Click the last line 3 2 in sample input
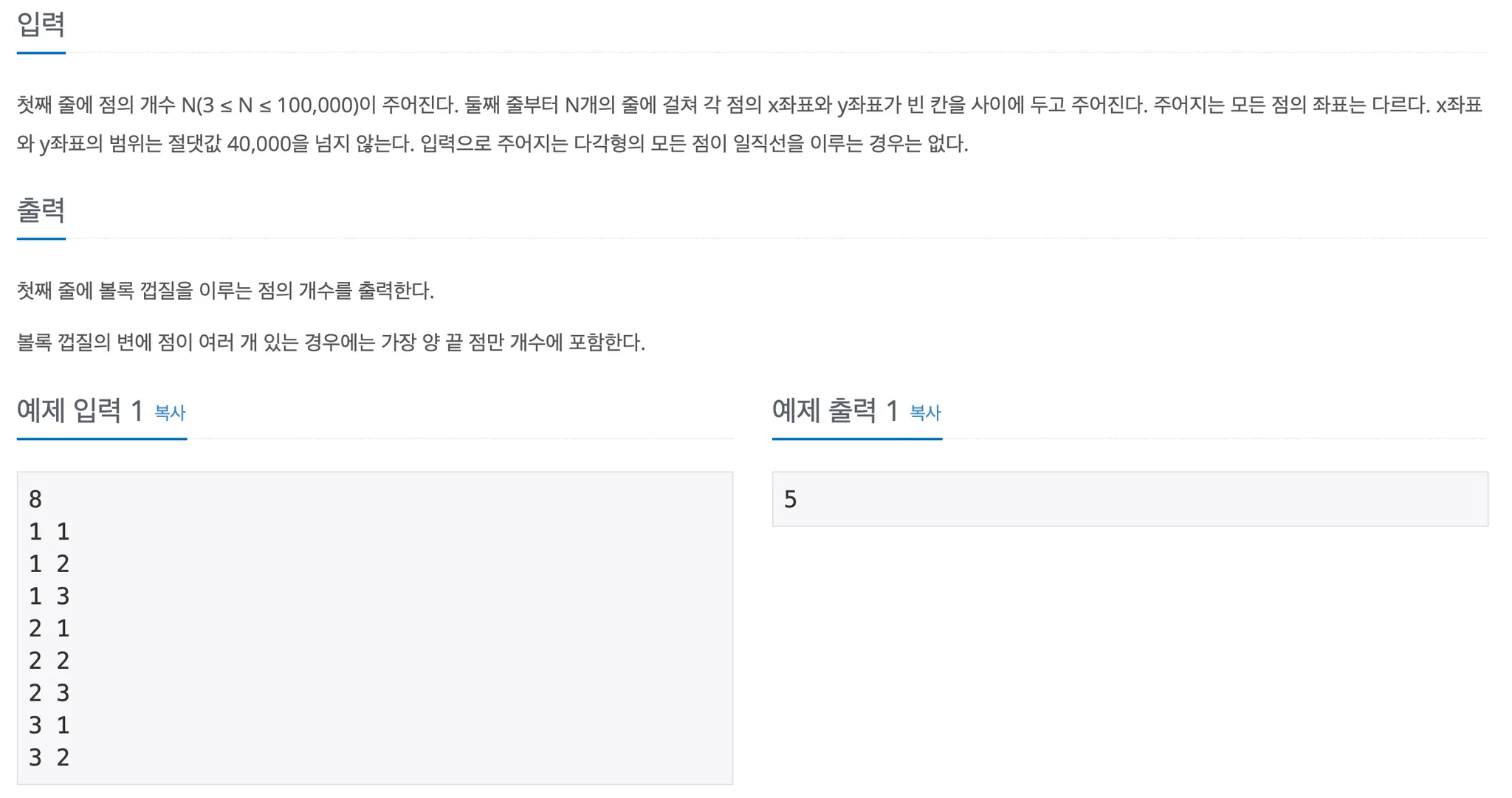1512x798 pixels. [49, 757]
